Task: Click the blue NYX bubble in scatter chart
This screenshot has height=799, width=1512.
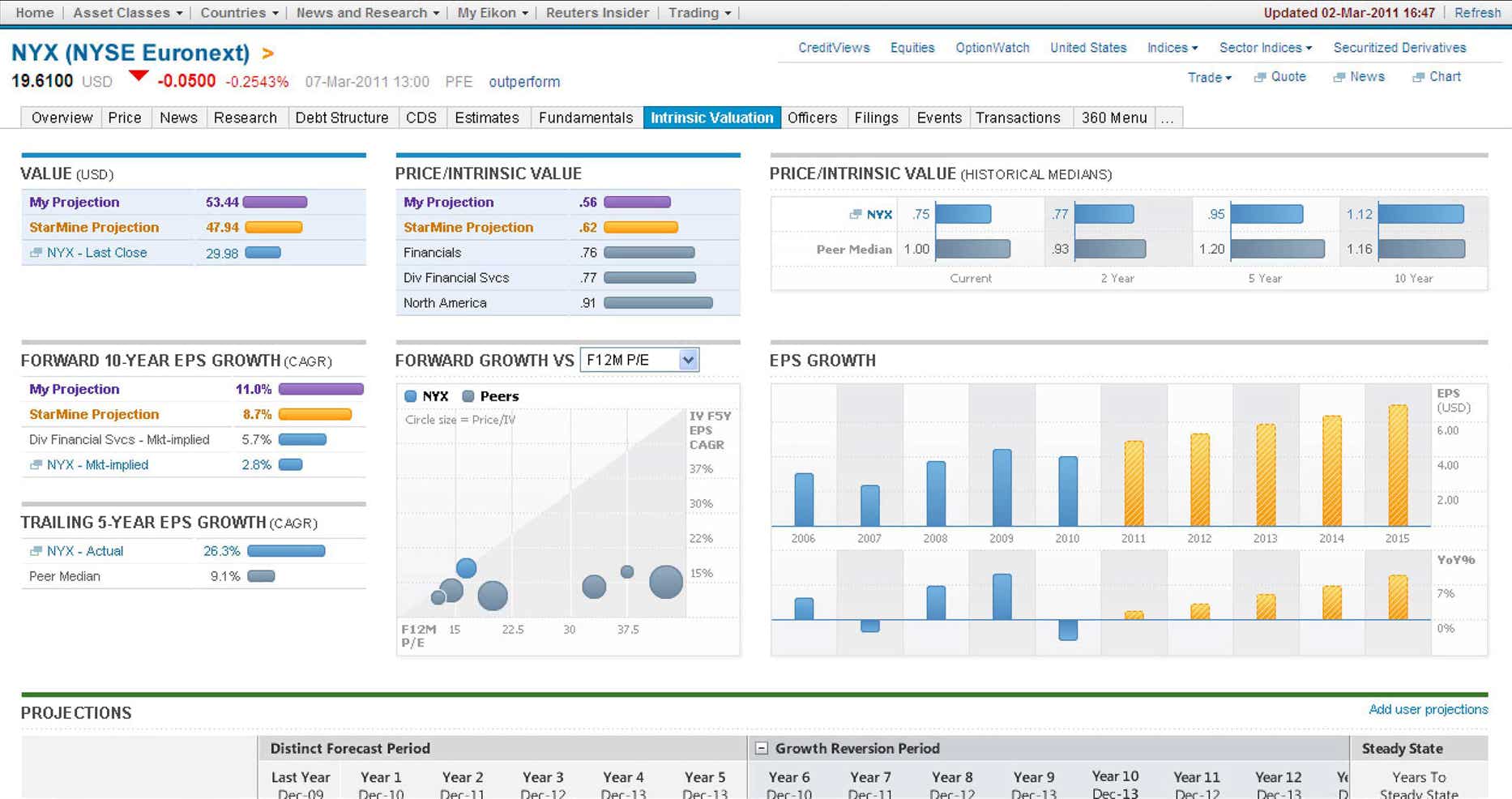Action: (466, 567)
